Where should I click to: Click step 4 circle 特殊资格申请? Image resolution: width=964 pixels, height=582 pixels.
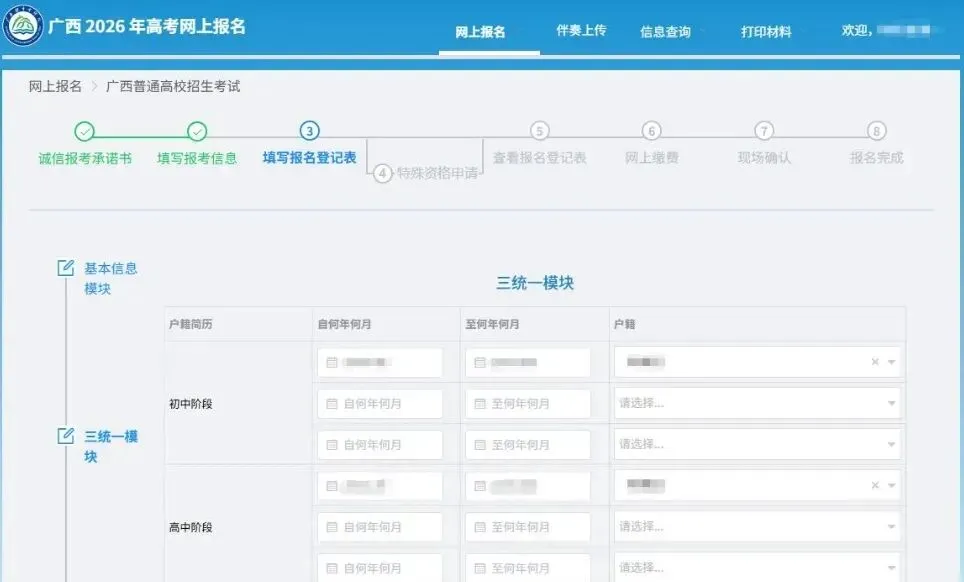[x=382, y=173]
